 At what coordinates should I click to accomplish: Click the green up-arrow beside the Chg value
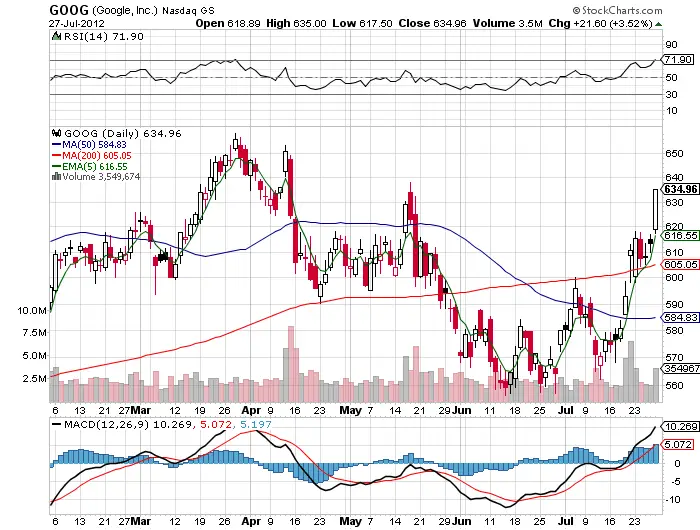click(658, 24)
